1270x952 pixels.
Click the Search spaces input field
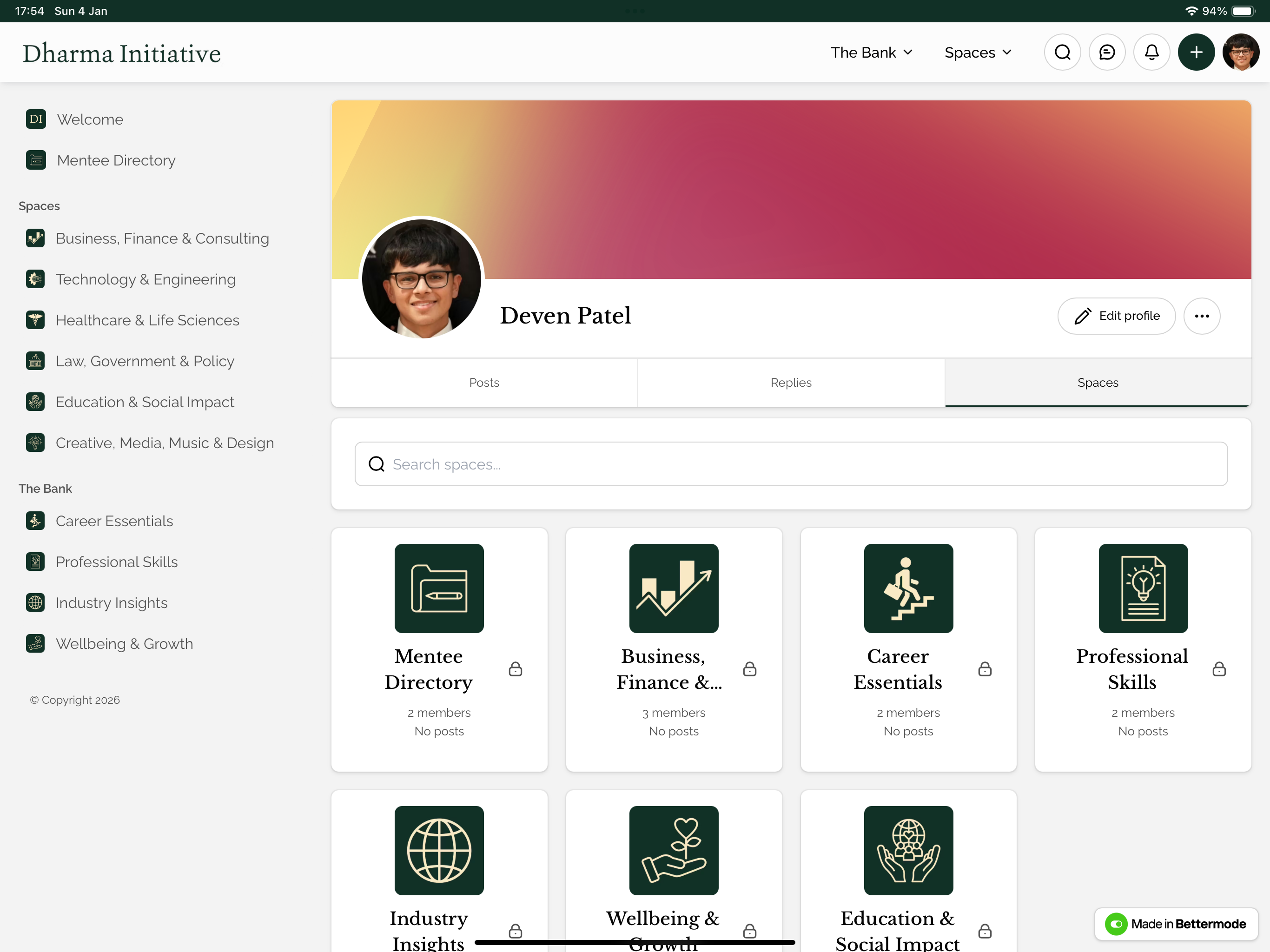click(791, 464)
